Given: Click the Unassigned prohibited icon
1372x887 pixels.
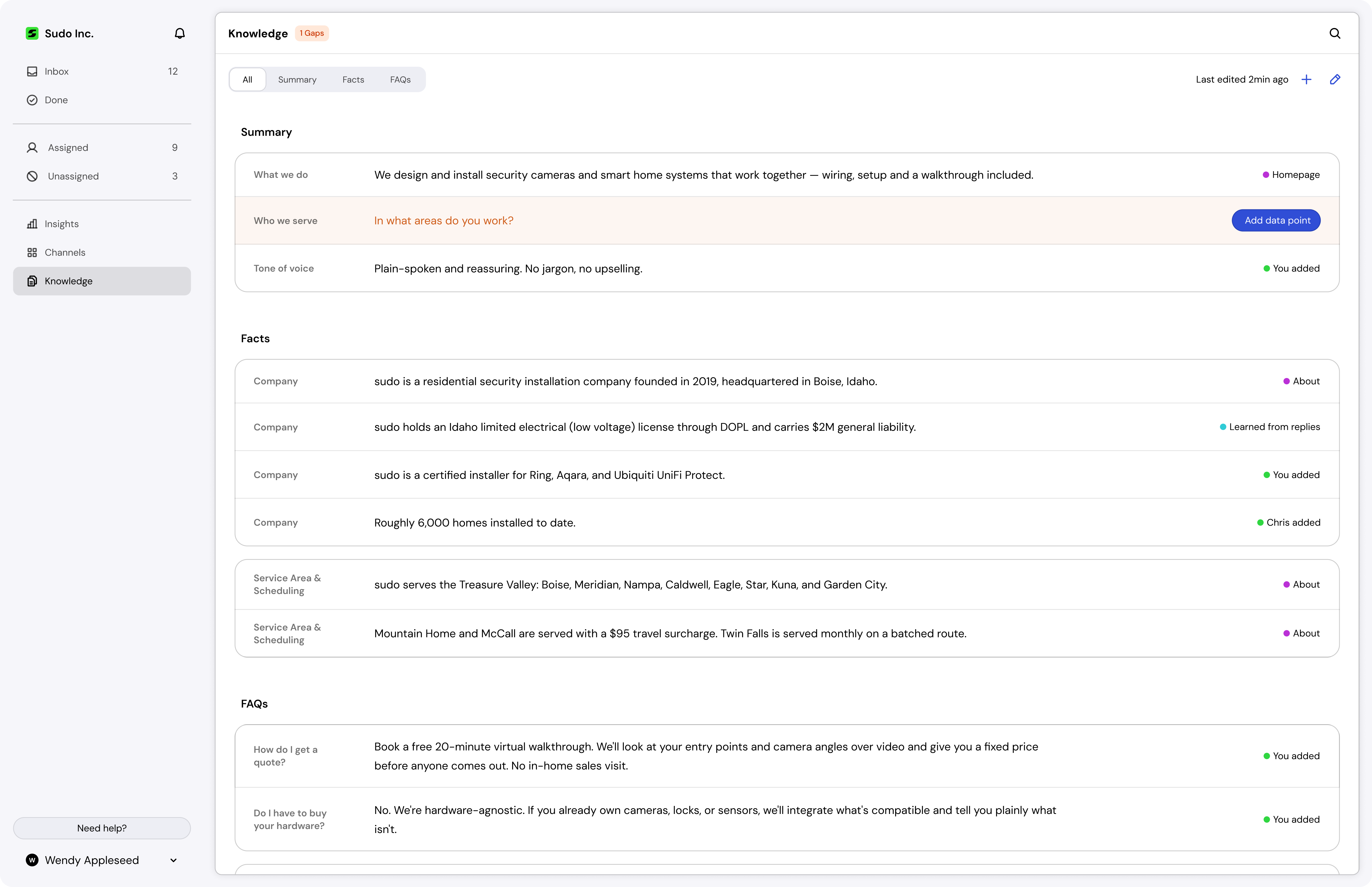Looking at the screenshot, I should click(x=32, y=176).
